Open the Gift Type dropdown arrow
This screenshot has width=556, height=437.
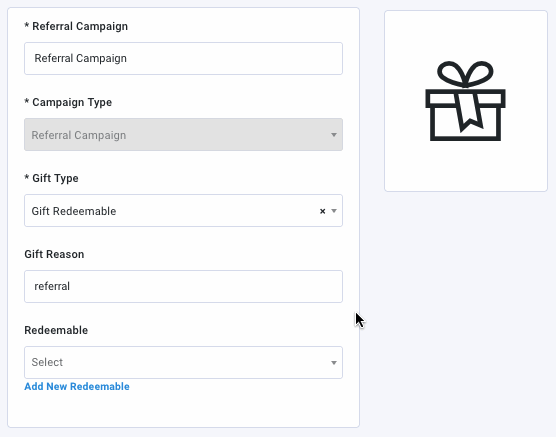(x=334, y=211)
